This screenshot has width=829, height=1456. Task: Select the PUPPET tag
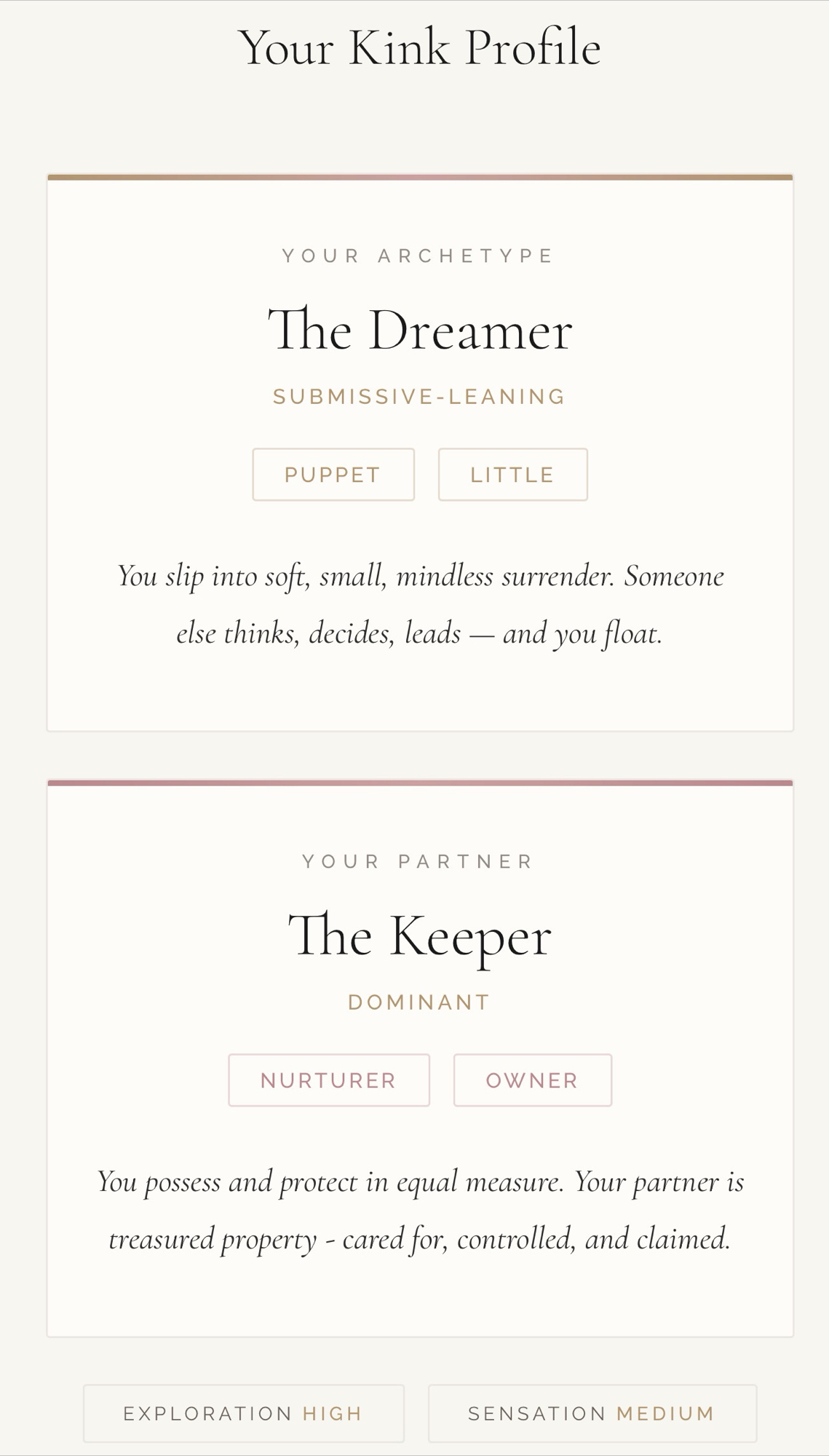[x=333, y=475]
